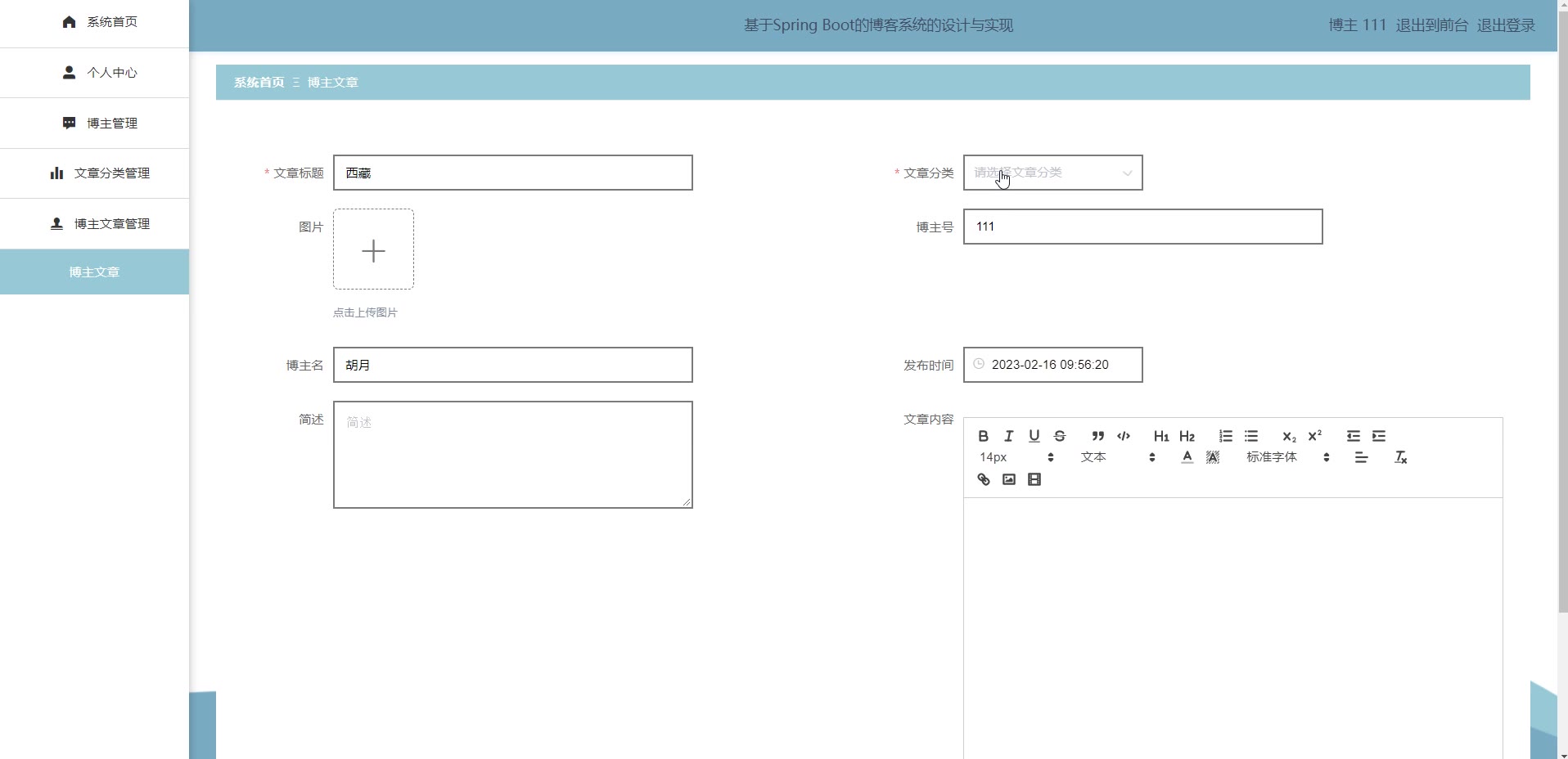Open the 文本 heading style dropdown
This screenshot has width=1568, height=759.
click(1117, 457)
